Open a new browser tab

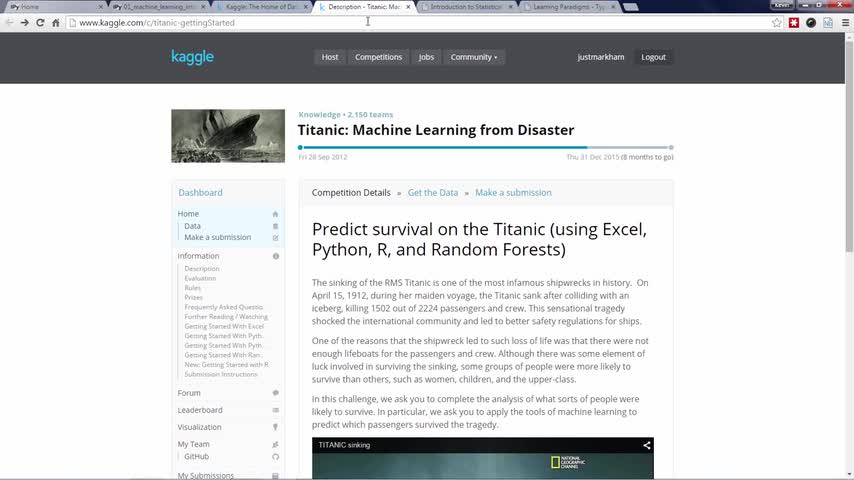[x=631, y=7]
